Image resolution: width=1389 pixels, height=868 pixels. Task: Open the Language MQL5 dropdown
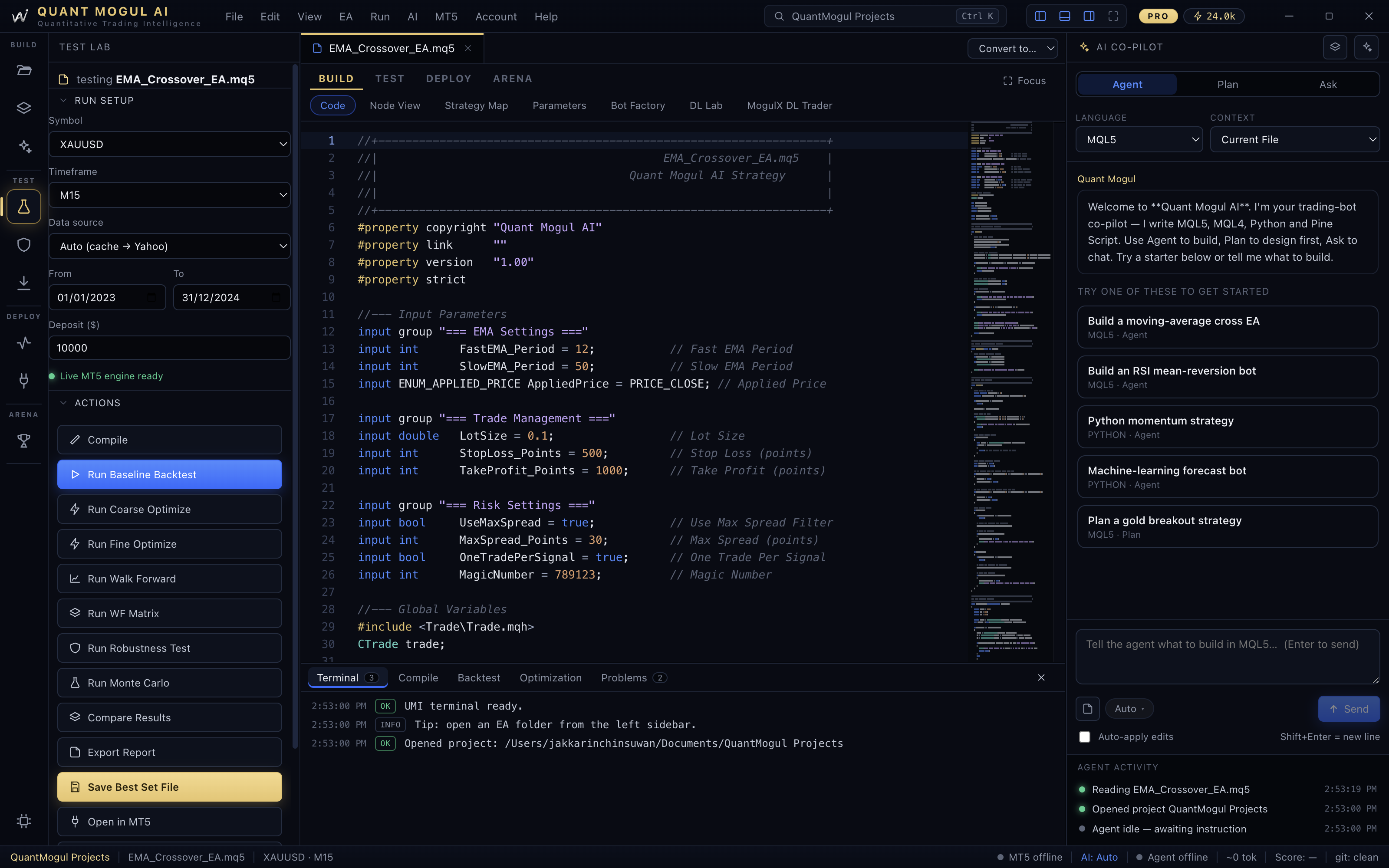1139,139
